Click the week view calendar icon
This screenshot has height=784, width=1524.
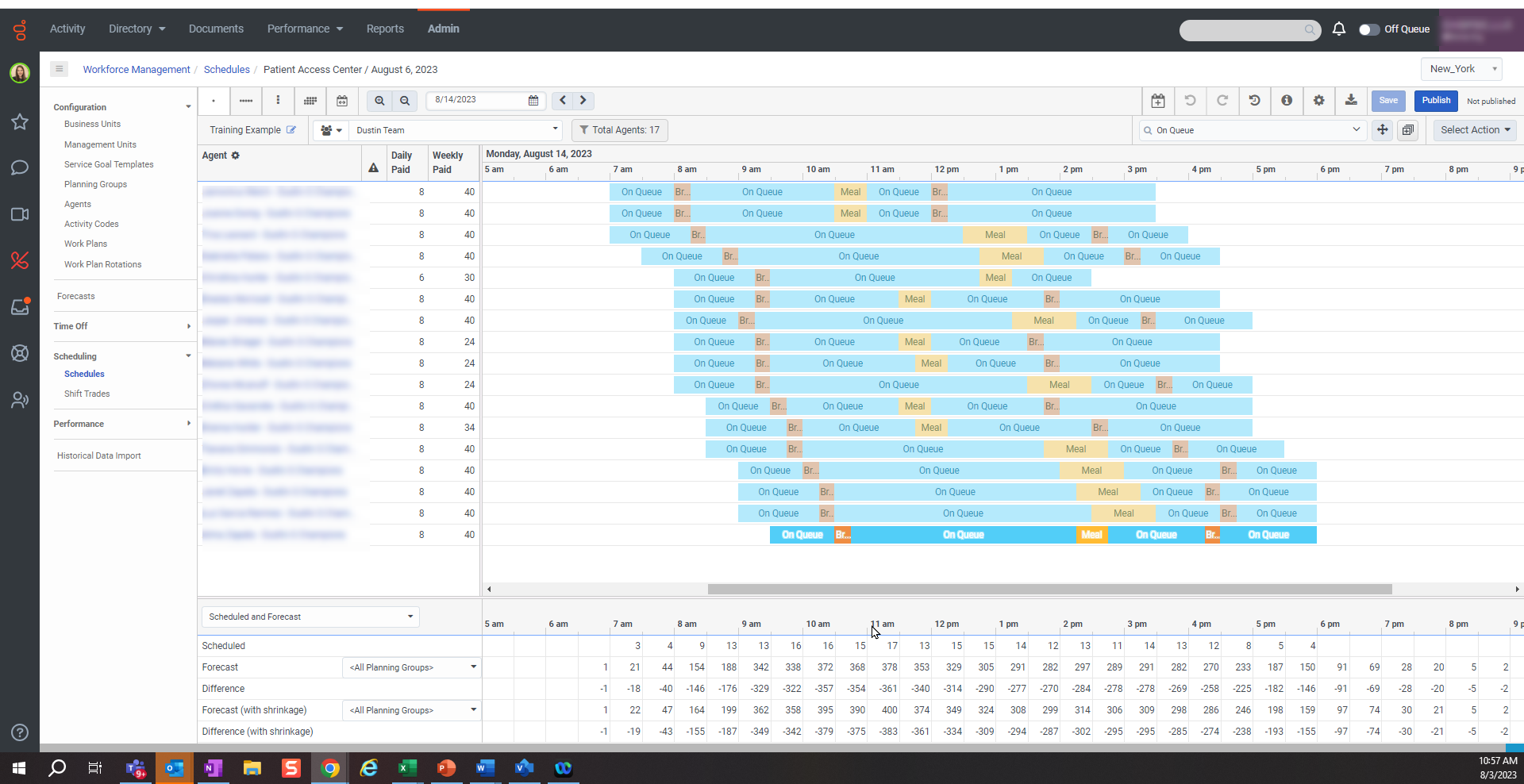tap(342, 101)
